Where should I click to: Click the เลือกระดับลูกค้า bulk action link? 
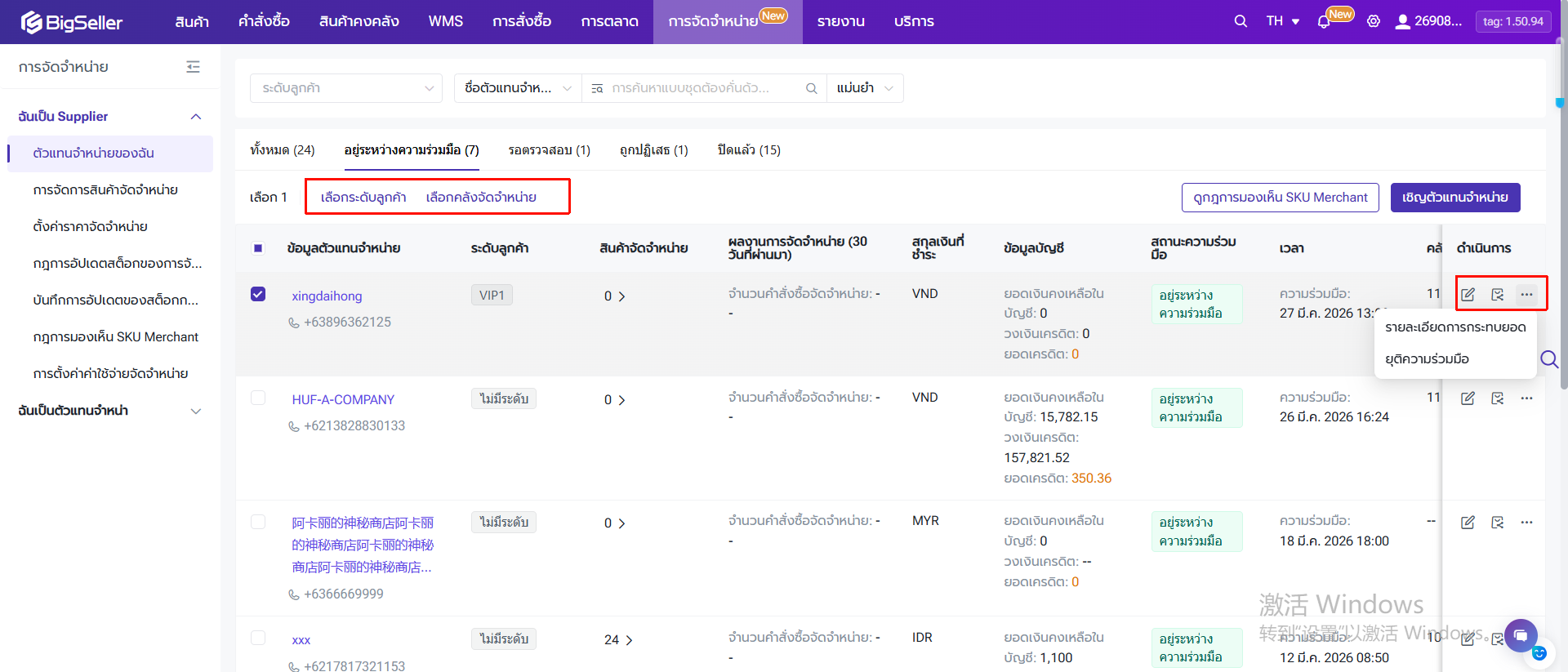coord(363,198)
